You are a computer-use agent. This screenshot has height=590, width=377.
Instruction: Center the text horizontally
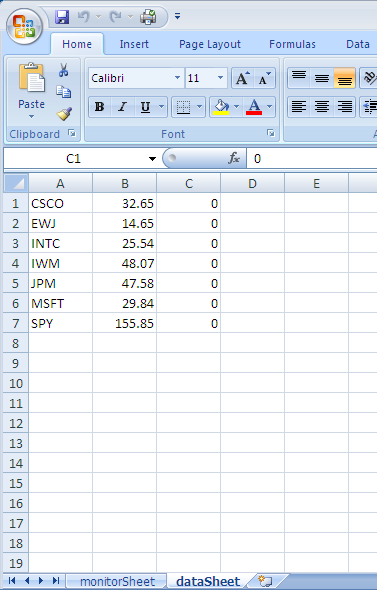[x=322, y=107]
